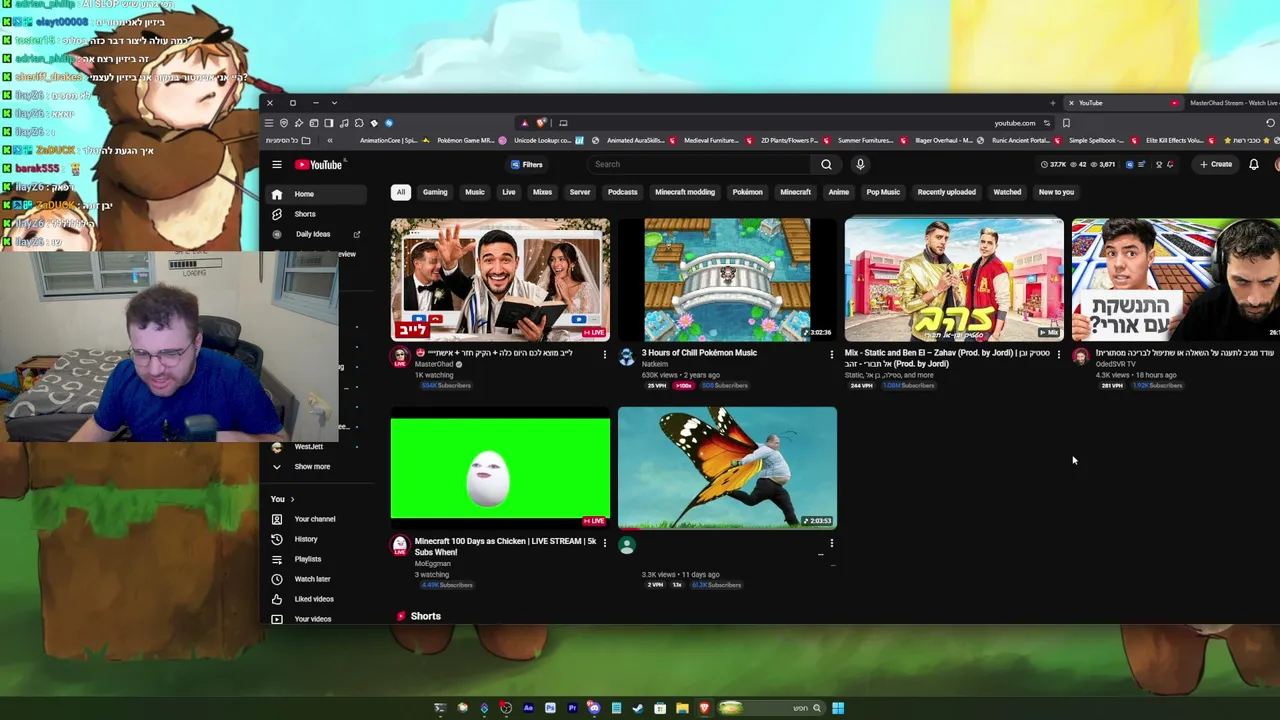The height and width of the screenshot is (720, 1280).
Task: Open the terminal from the taskbar
Action: (x=440, y=708)
